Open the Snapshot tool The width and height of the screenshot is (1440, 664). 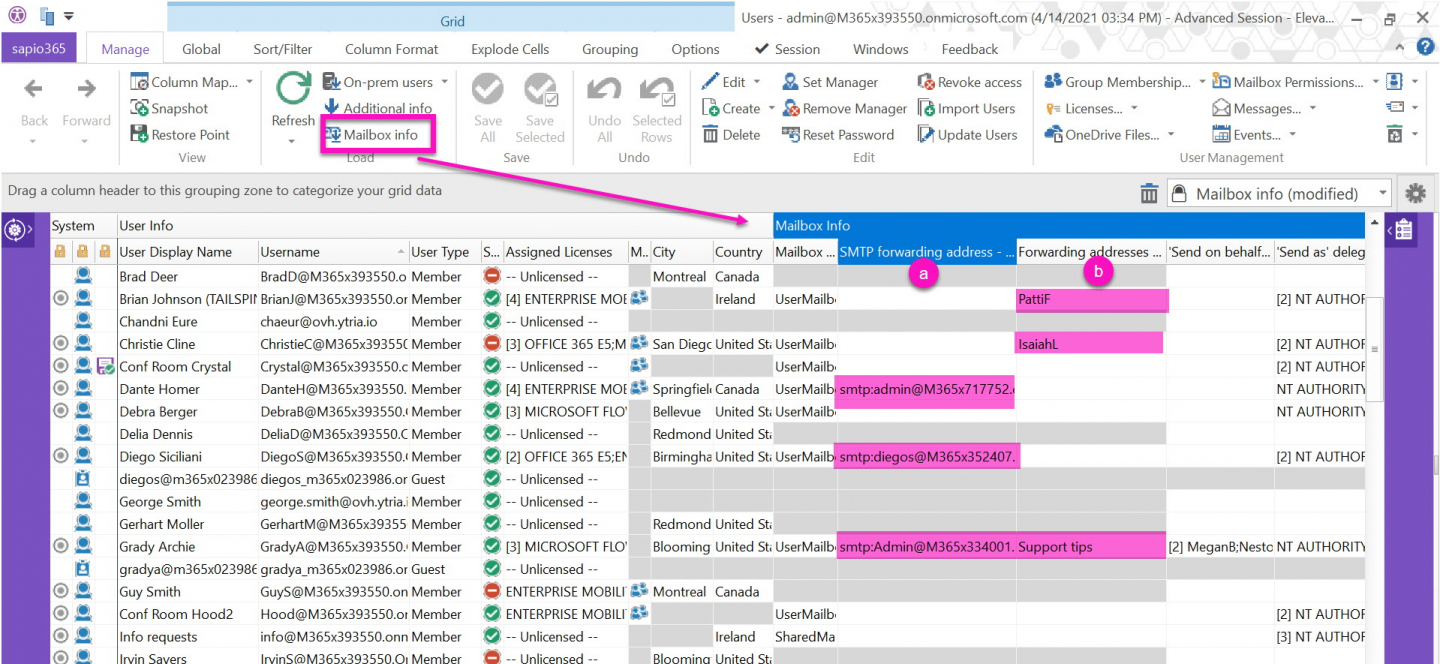(170, 108)
